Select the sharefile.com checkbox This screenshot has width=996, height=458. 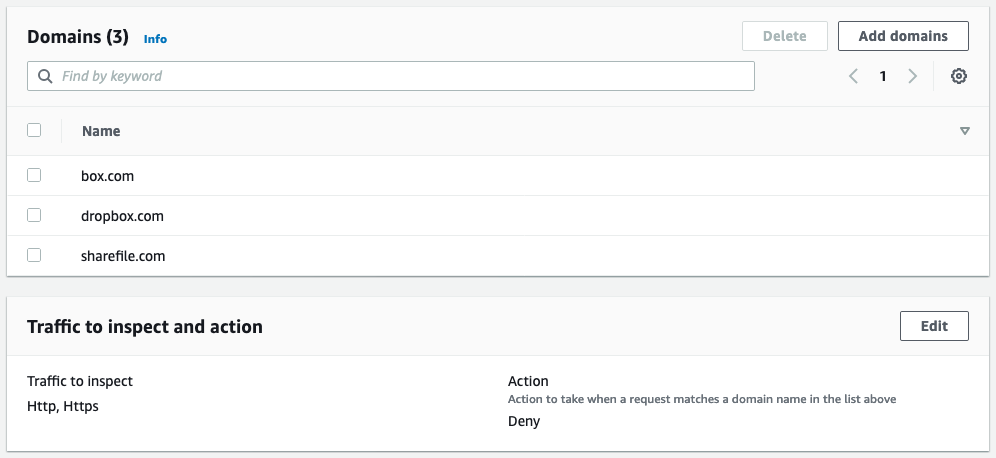click(x=34, y=255)
